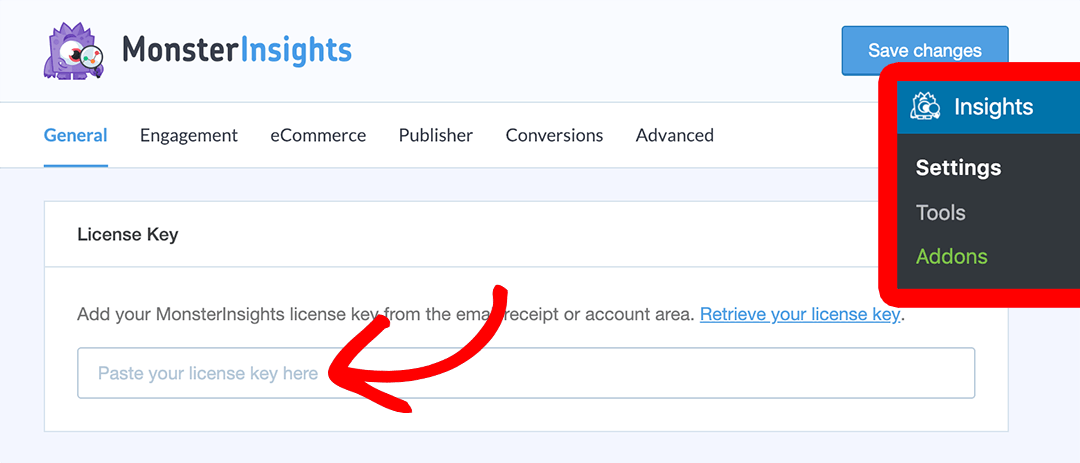Viewport: 1080px width, 463px height.
Task: Click the Insights label in the sidebar menu
Action: (994, 106)
